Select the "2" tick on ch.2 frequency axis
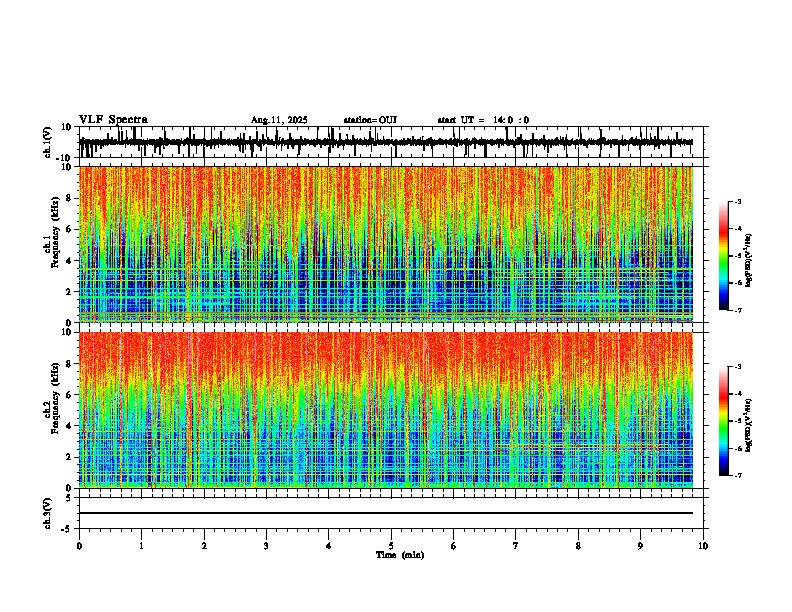792x612 pixels. coord(69,457)
